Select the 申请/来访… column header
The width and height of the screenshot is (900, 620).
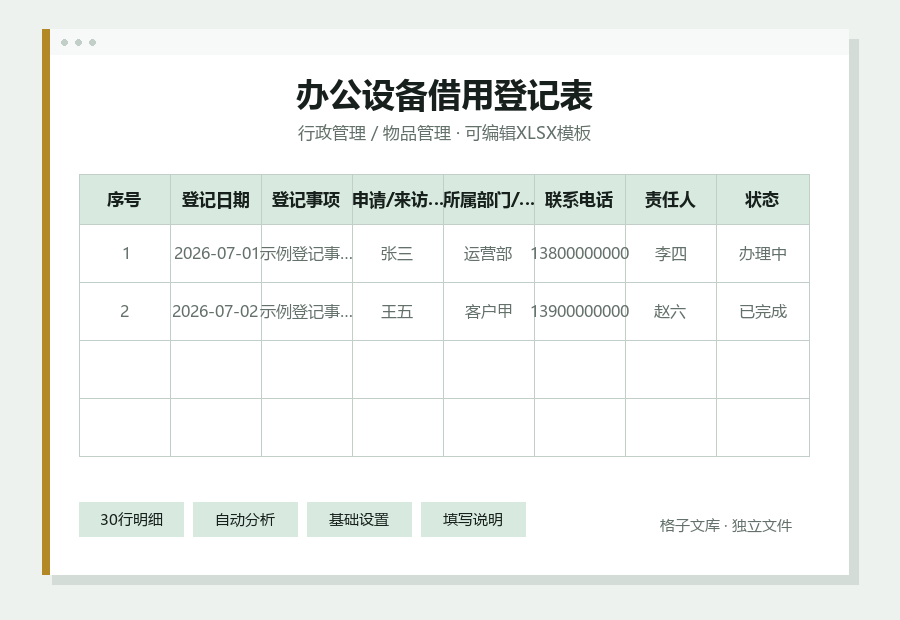(x=398, y=199)
